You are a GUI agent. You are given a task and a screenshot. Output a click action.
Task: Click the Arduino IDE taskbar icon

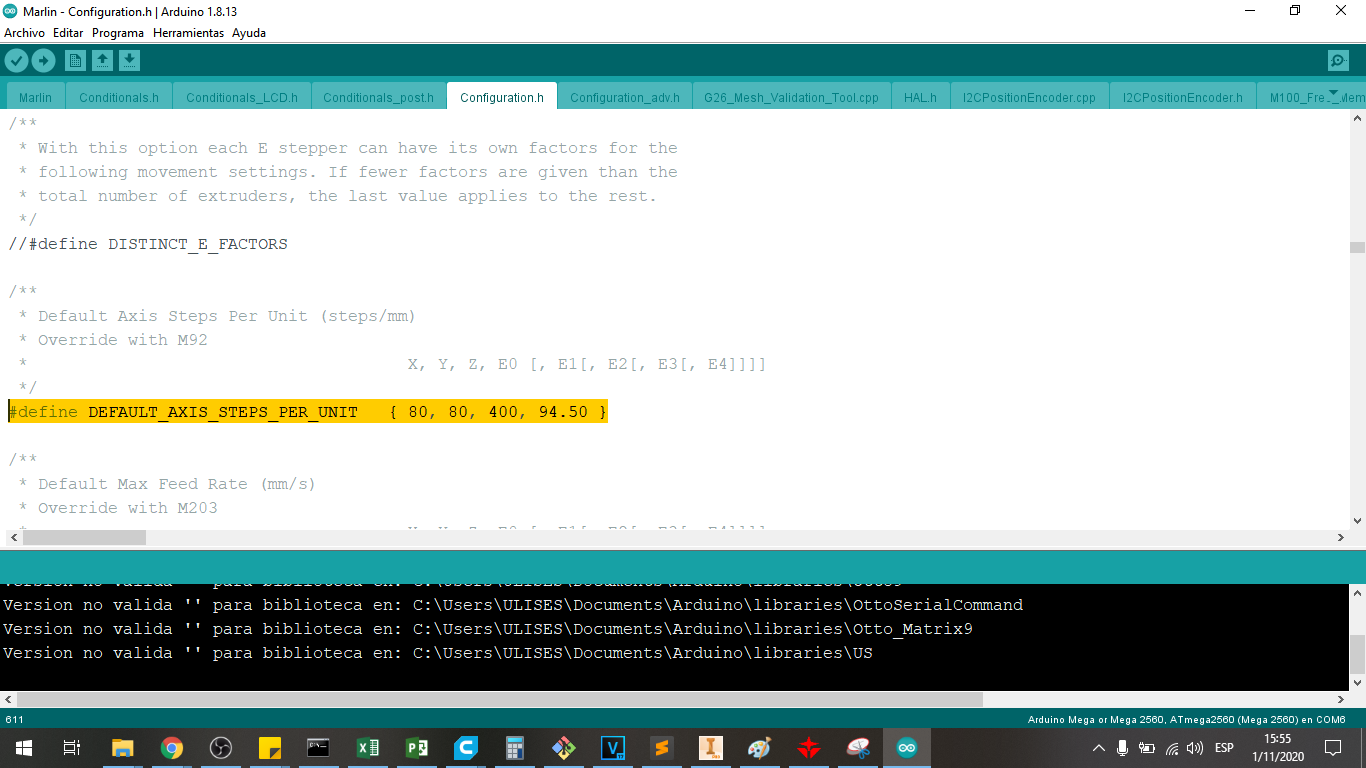[x=907, y=748]
